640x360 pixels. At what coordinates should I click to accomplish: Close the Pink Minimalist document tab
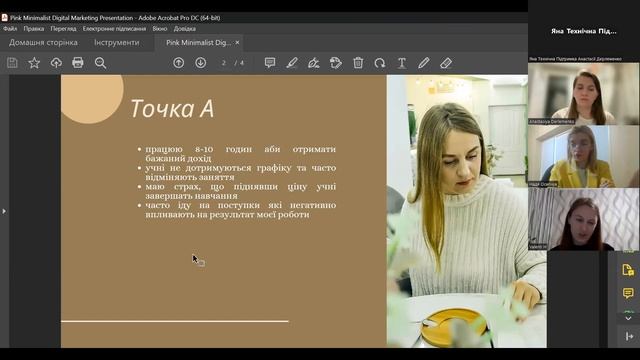[x=237, y=42]
